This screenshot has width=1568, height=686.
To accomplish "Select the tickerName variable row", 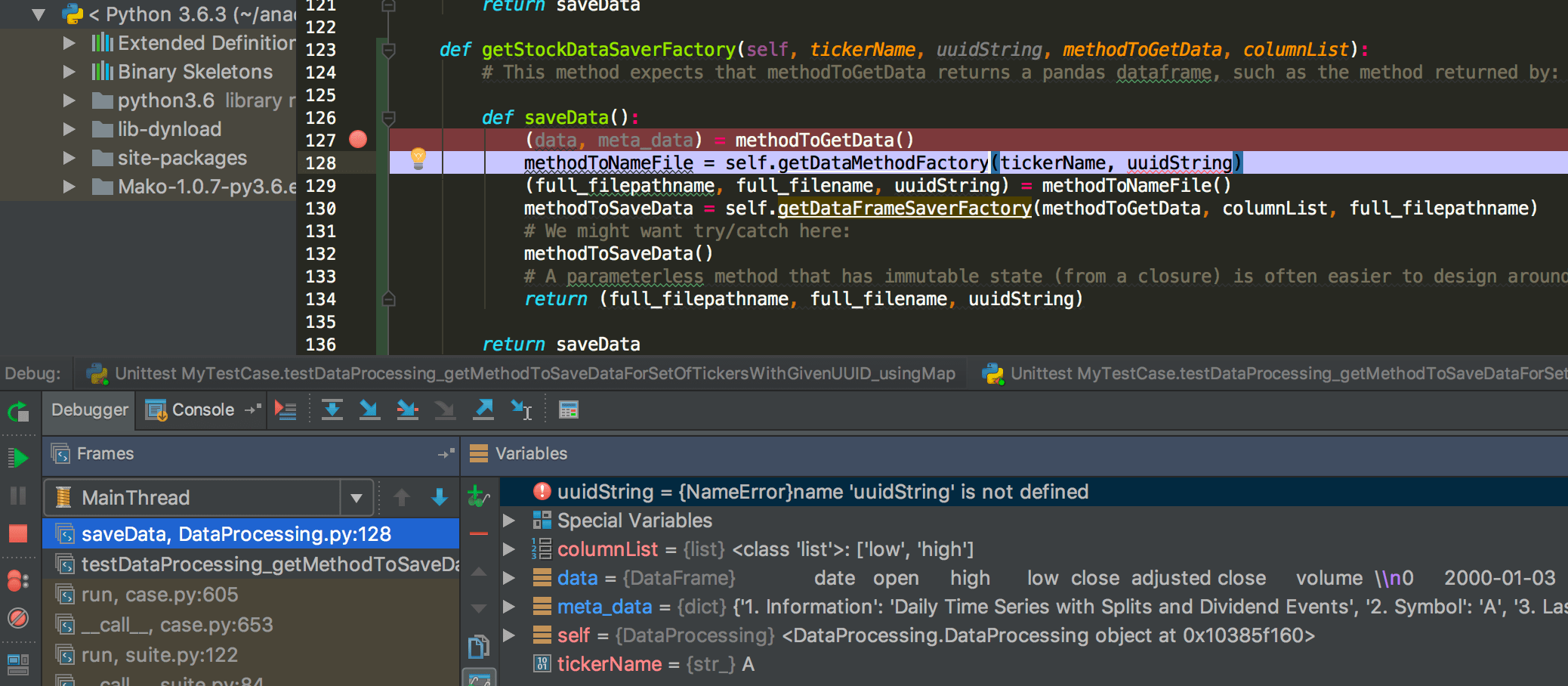I will (x=1033, y=664).
